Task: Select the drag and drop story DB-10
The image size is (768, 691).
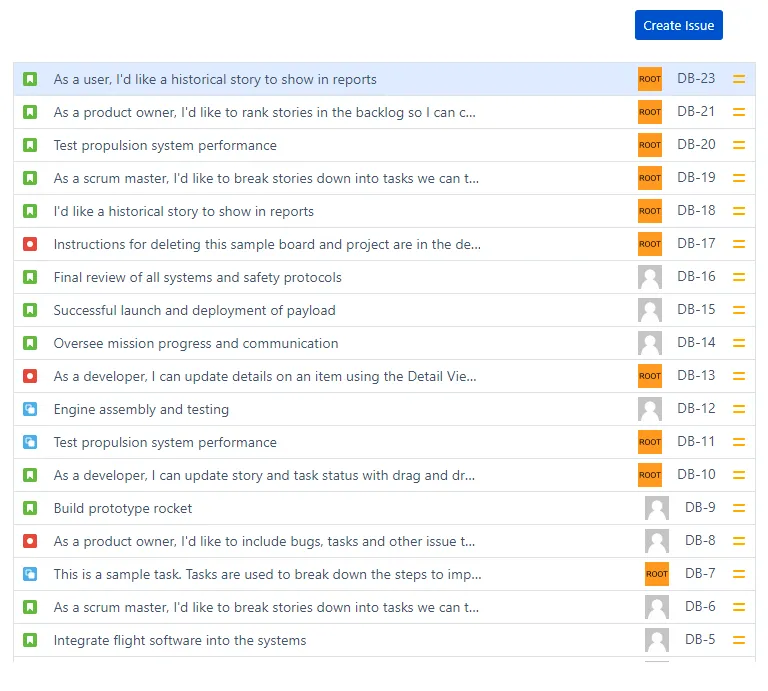Action: [x=264, y=475]
